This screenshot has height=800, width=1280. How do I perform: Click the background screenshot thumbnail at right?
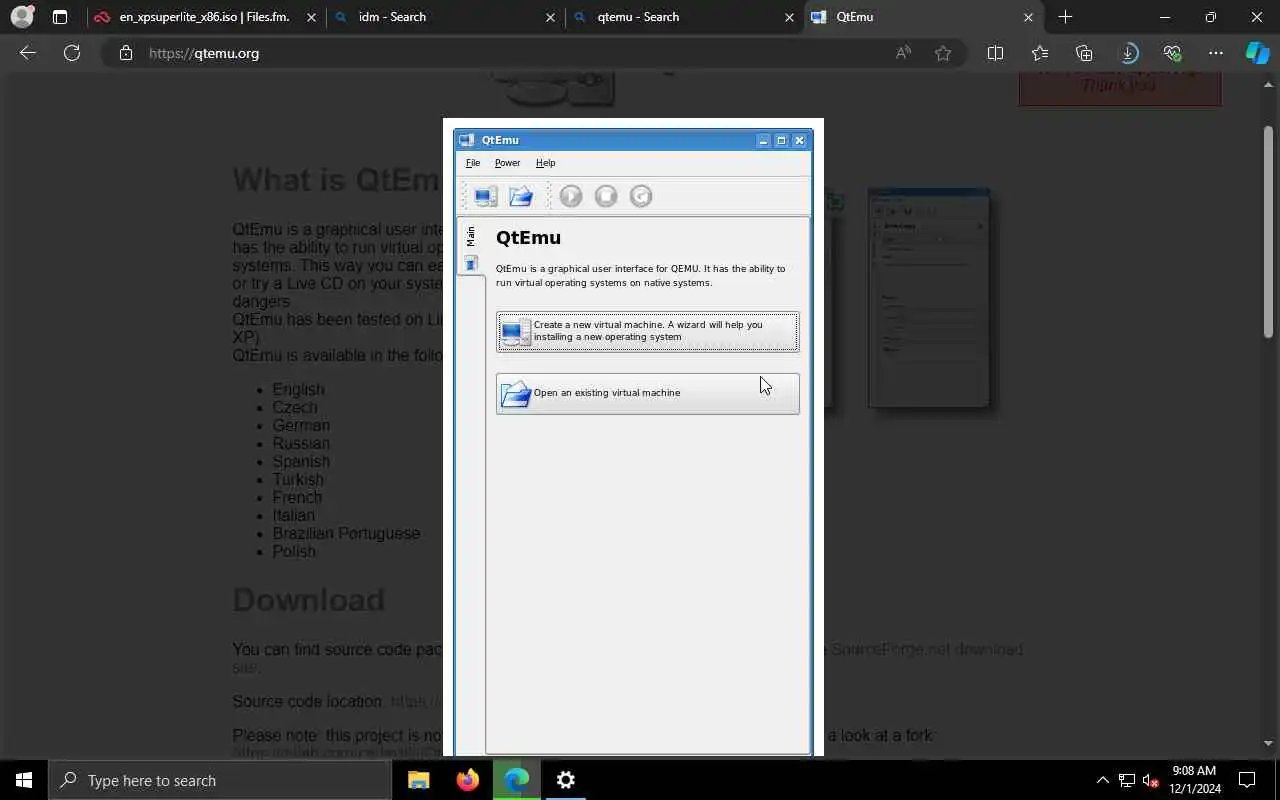pyautogui.click(x=929, y=298)
